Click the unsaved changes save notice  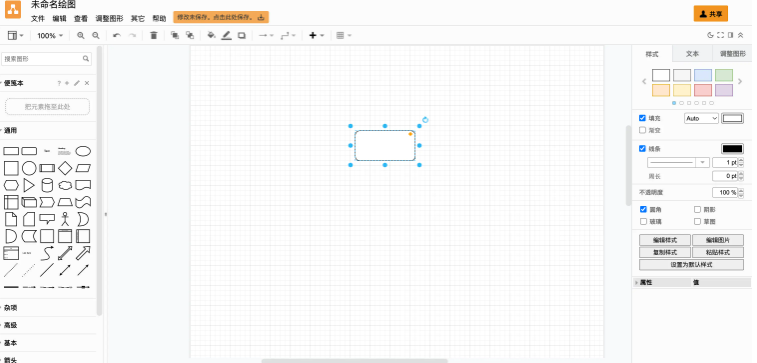pyautogui.click(x=221, y=17)
